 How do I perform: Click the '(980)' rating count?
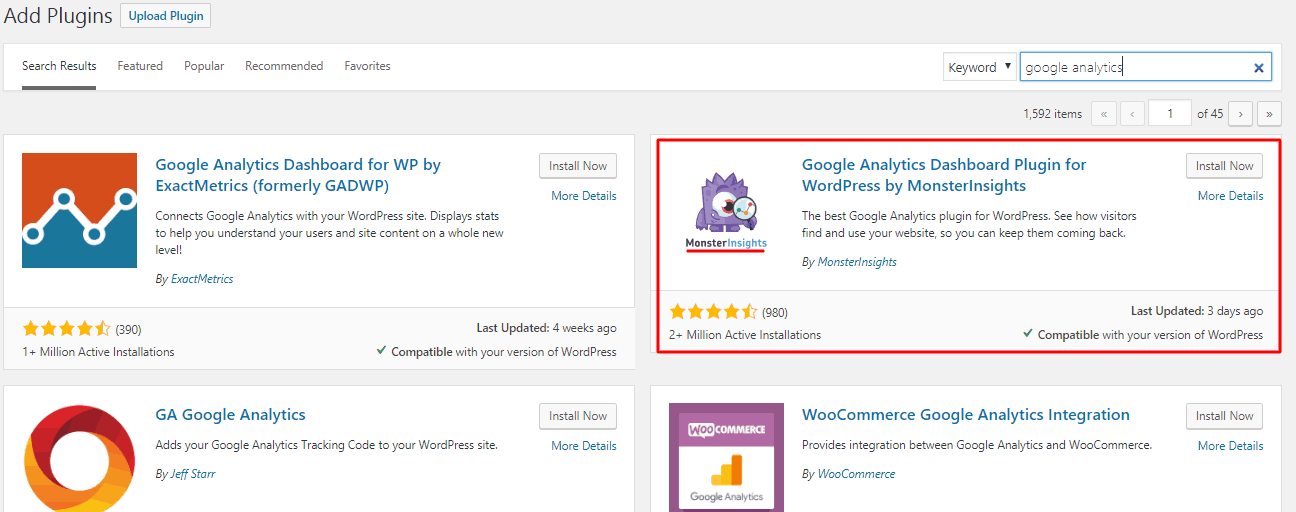(775, 313)
